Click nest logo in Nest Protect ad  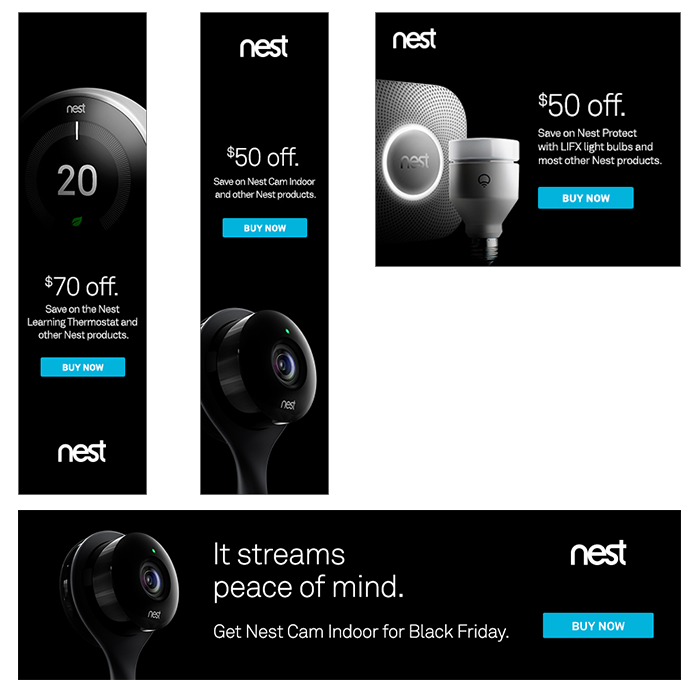coord(414,39)
